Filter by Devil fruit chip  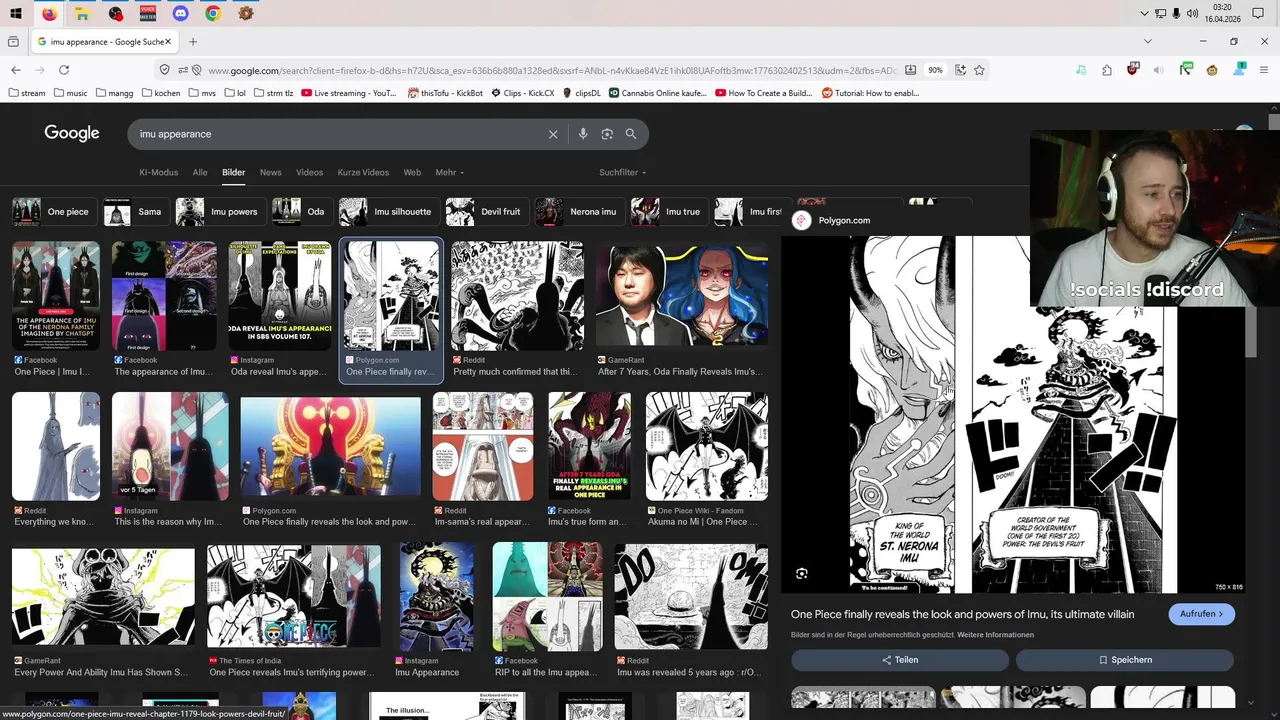click(x=487, y=212)
